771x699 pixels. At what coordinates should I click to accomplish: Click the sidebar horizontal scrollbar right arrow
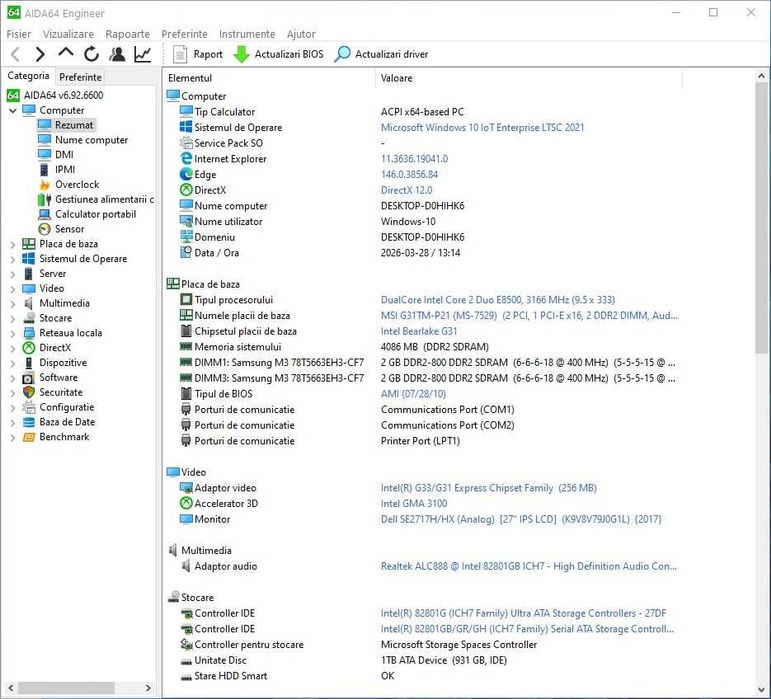(x=148, y=688)
